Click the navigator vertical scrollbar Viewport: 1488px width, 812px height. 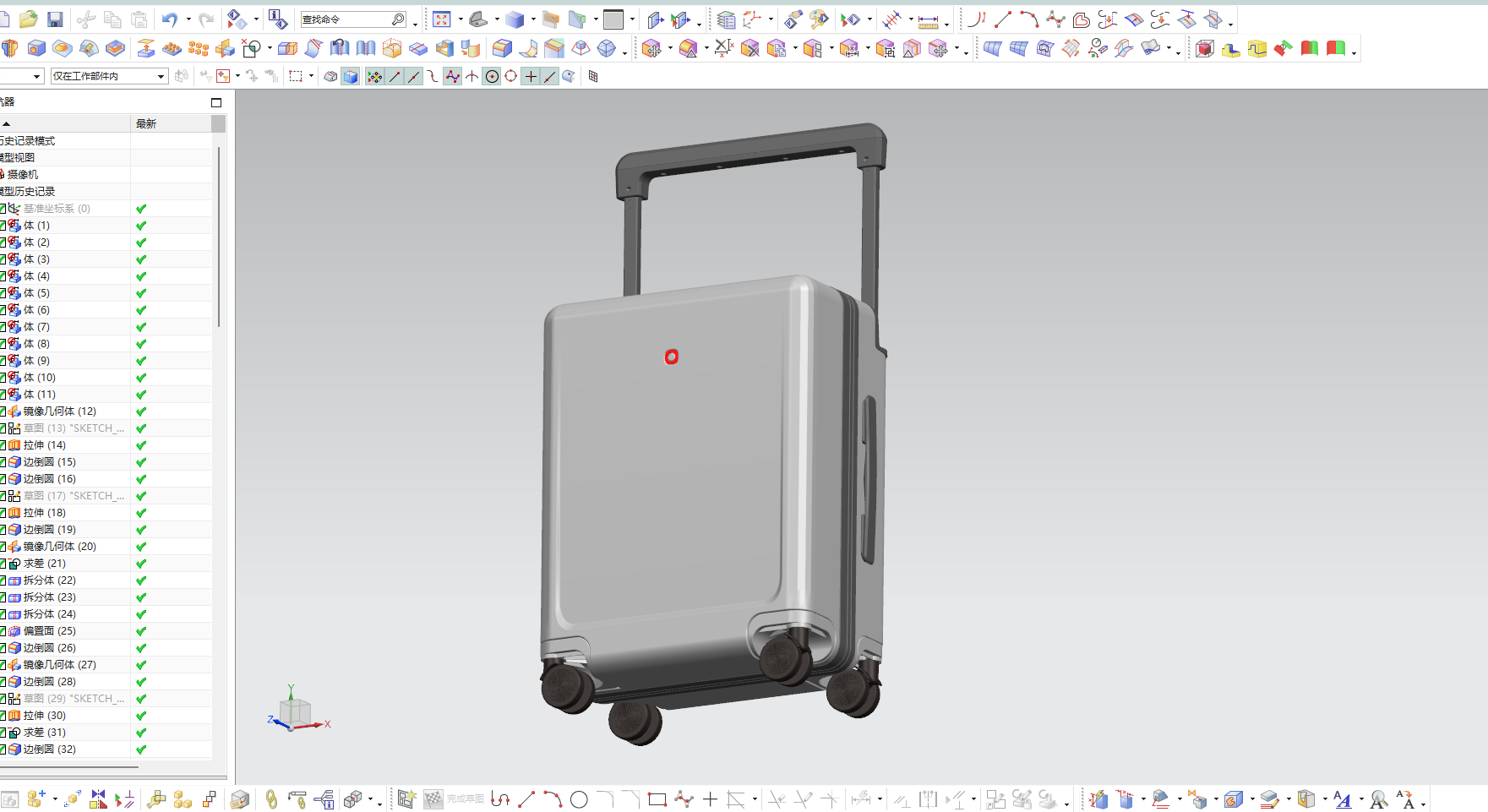pyautogui.click(x=219, y=237)
